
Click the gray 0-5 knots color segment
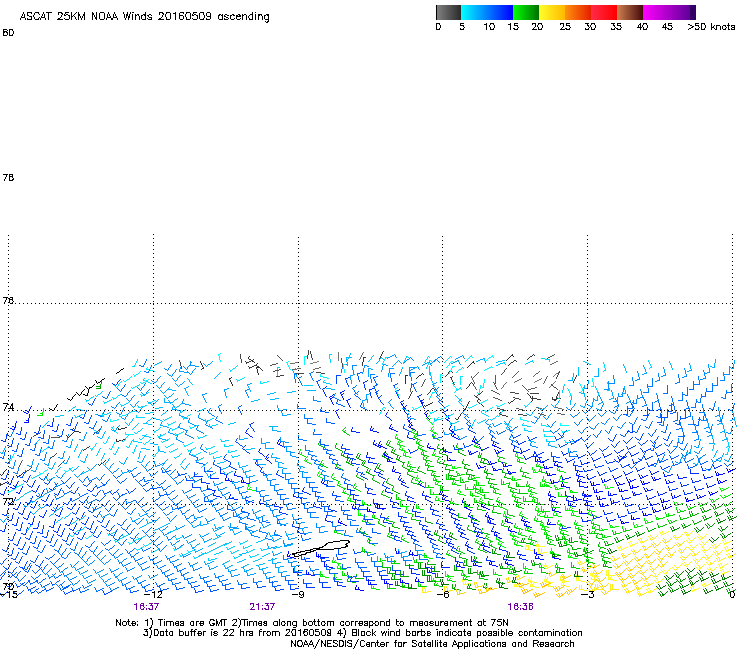[x=448, y=12]
